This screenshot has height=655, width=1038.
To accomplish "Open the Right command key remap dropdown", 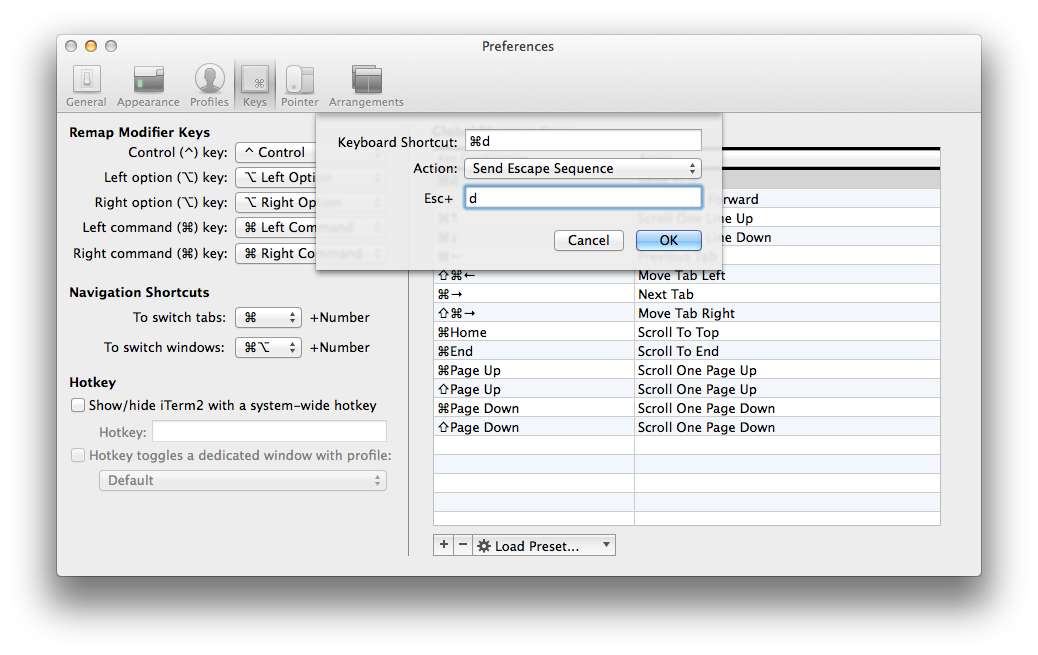I will [310, 254].
